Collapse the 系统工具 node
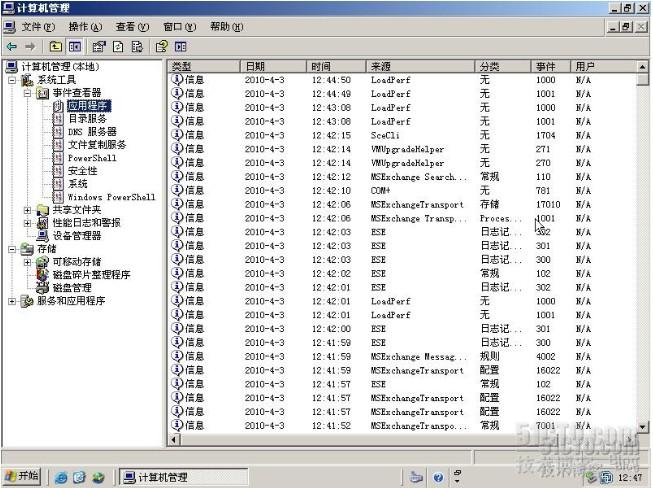Viewport: 653px width, 488px height. click(12, 80)
